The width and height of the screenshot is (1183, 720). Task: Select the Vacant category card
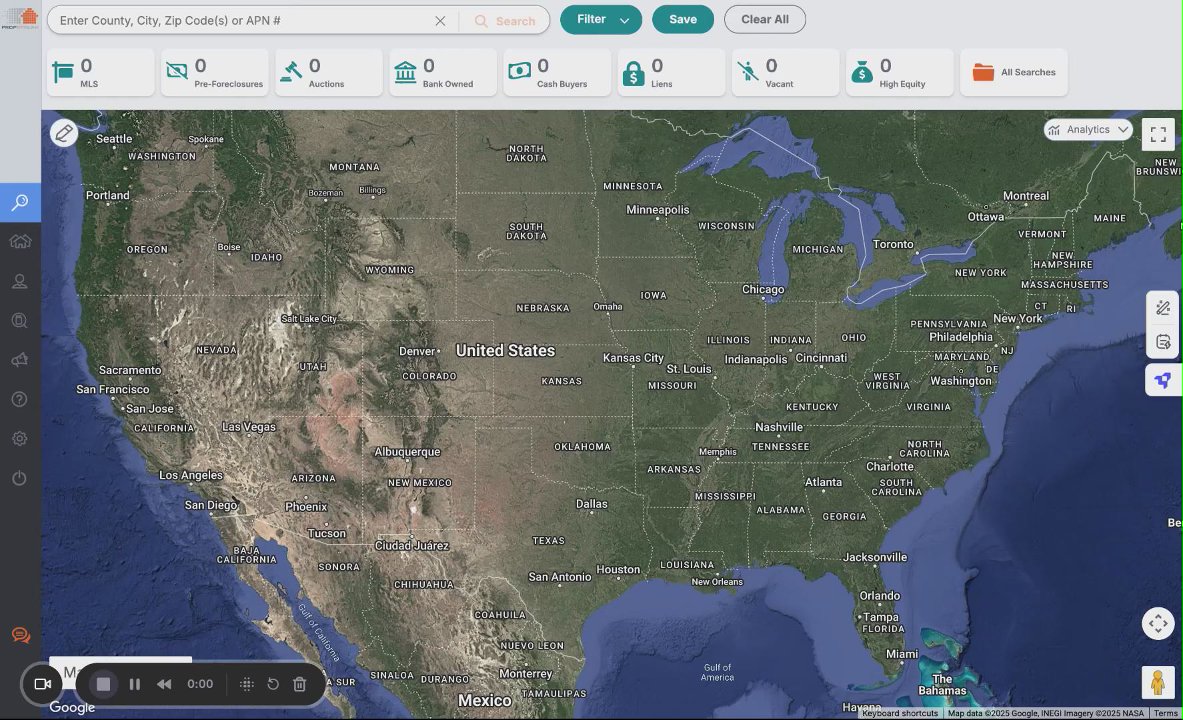785,72
